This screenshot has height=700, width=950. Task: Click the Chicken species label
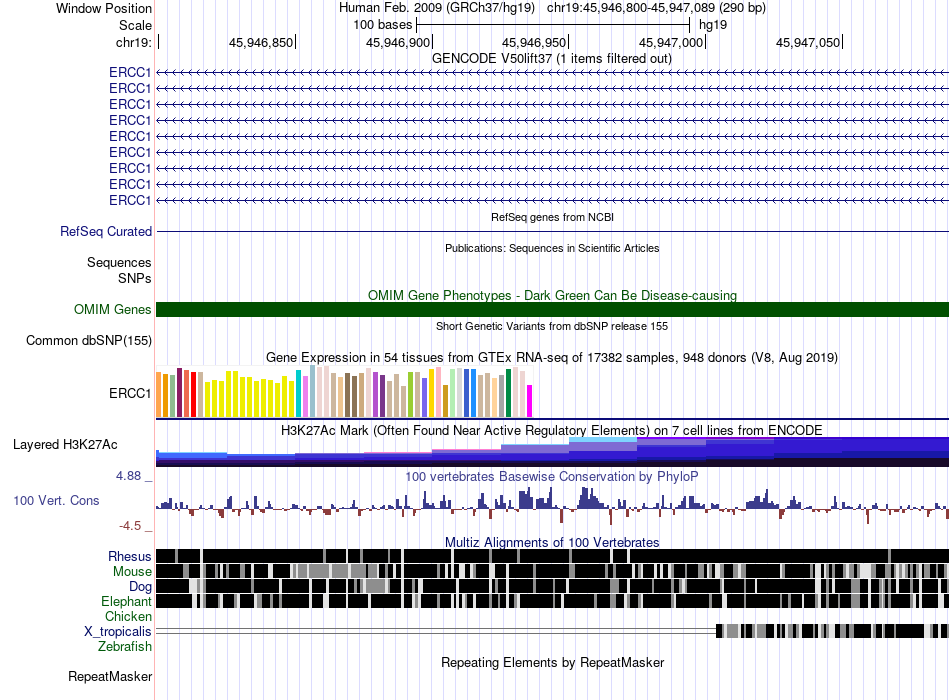pyautogui.click(x=128, y=616)
